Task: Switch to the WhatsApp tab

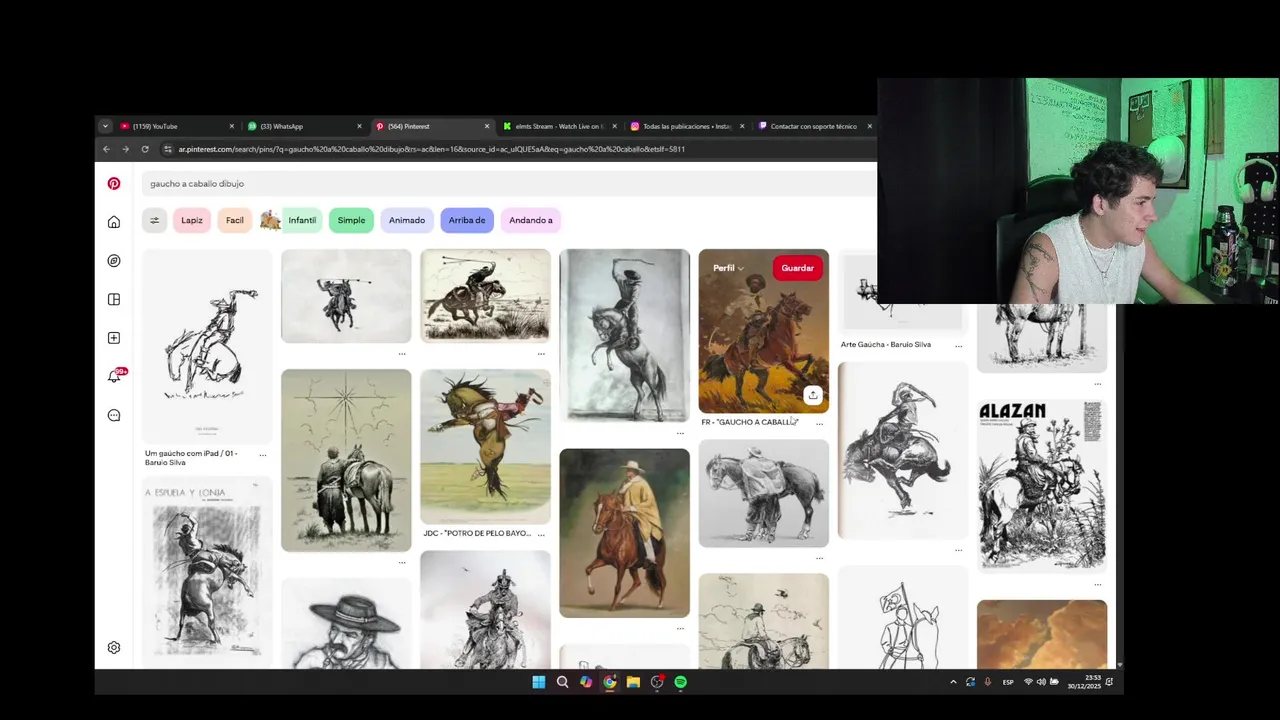Action: coord(304,126)
